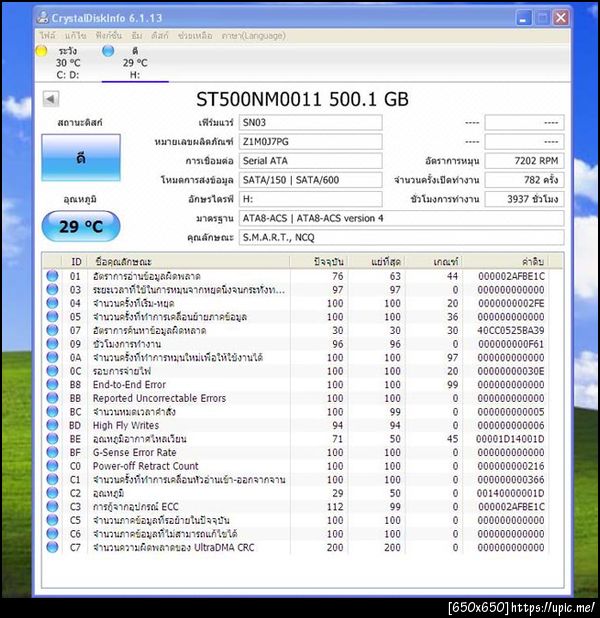Click the interface field Serial ATA

tap(310, 160)
